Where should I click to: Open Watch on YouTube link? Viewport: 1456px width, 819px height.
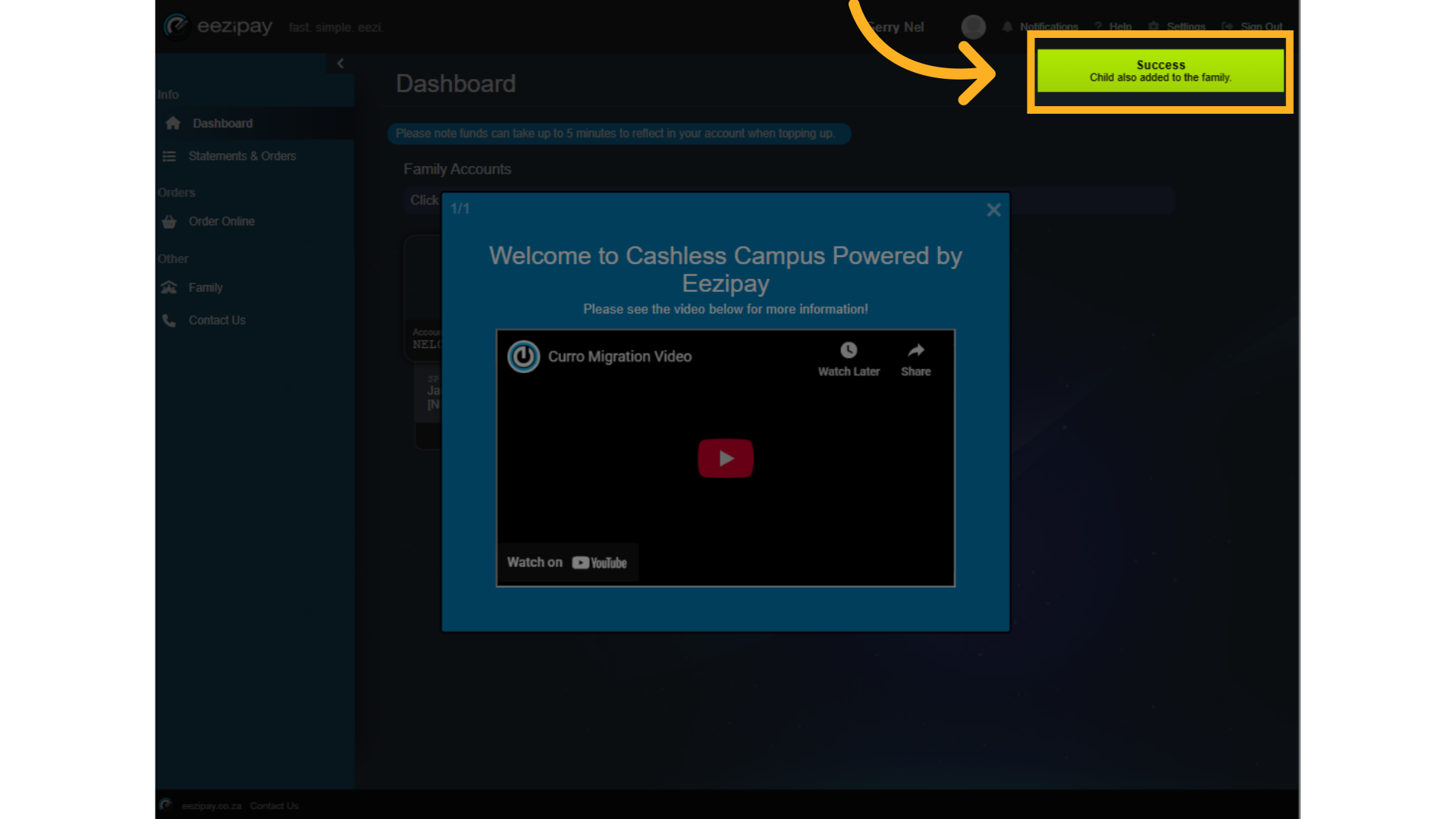coord(566,563)
